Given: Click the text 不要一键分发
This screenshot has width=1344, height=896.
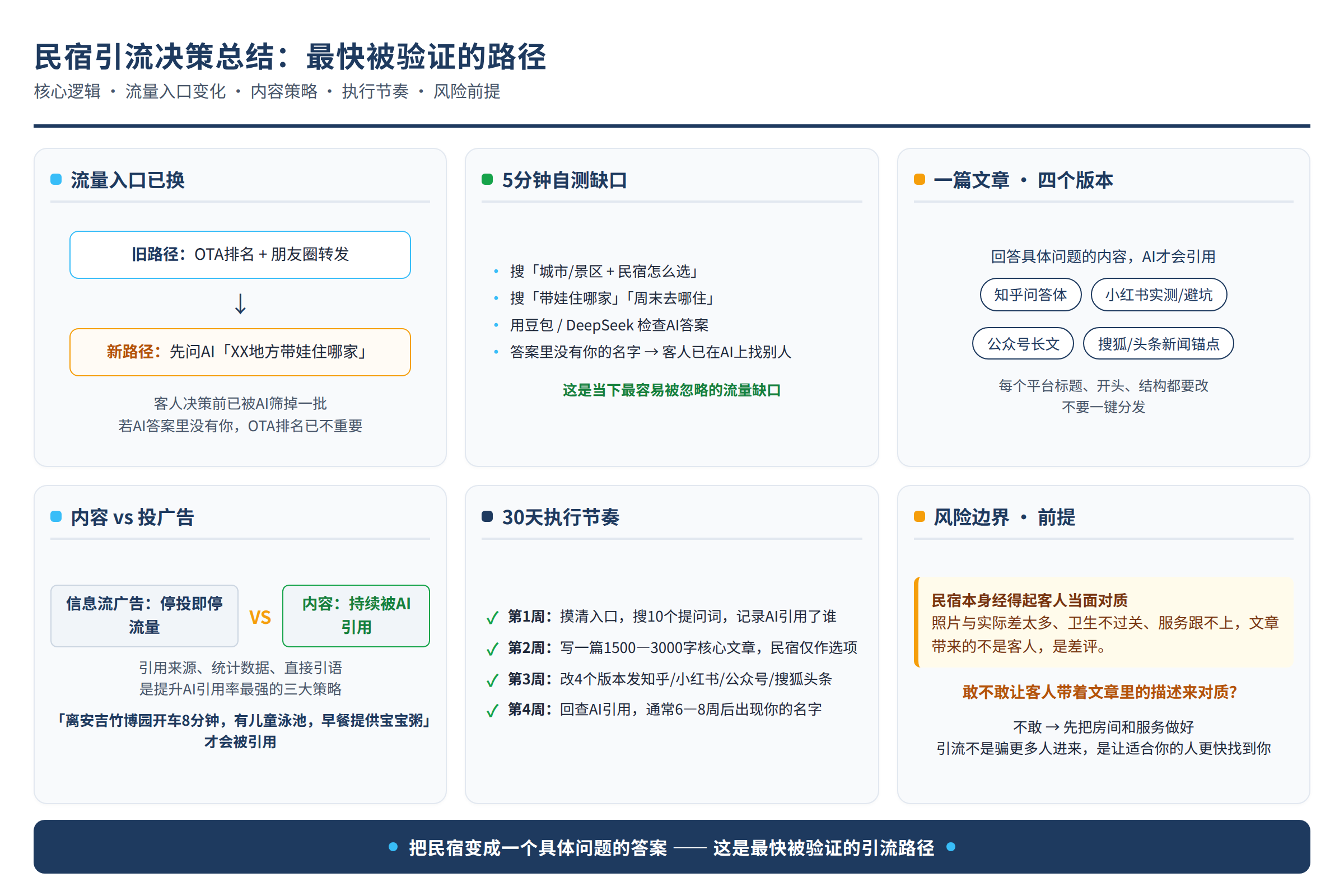Looking at the screenshot, I should 1103,408.
